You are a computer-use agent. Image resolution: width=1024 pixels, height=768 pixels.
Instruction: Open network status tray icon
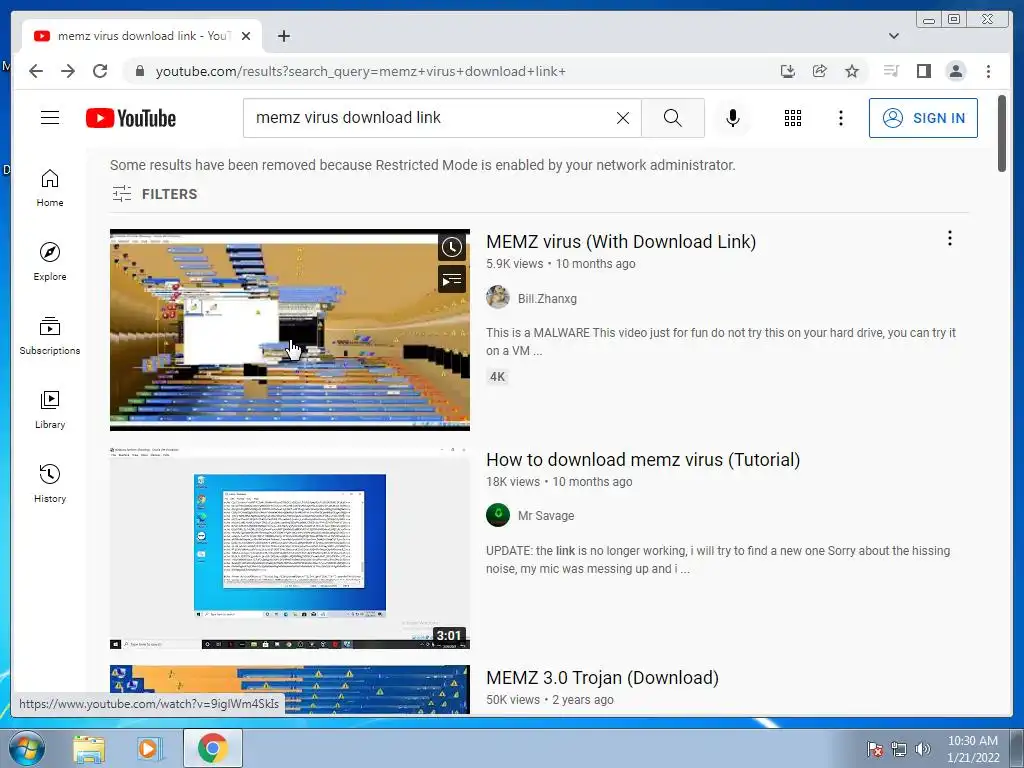(x=899, y=749)
